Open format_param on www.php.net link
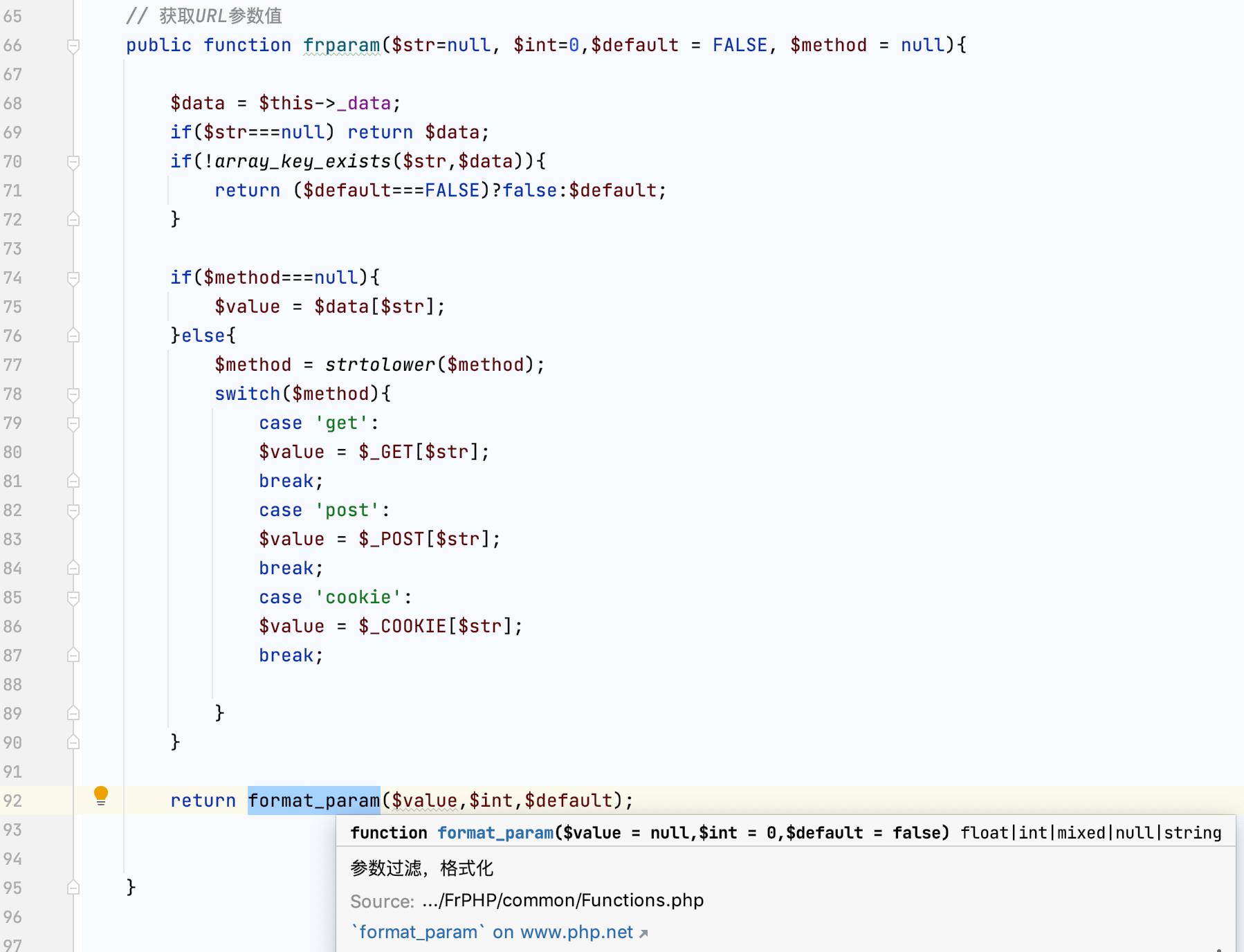 pos(499,933)
